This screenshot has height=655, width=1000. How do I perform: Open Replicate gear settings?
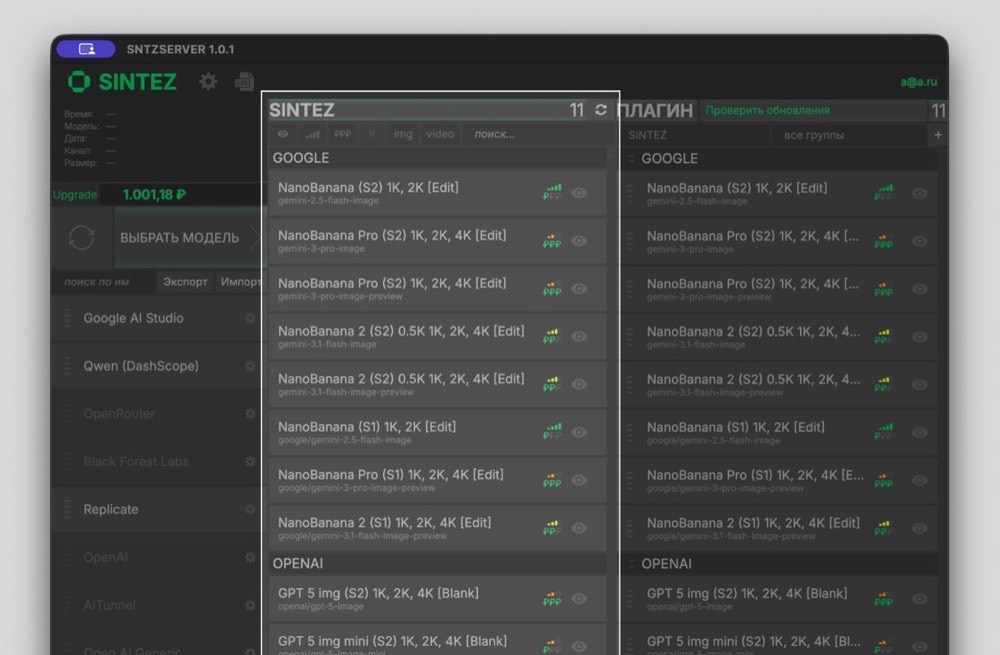click(x=250, y=509)
